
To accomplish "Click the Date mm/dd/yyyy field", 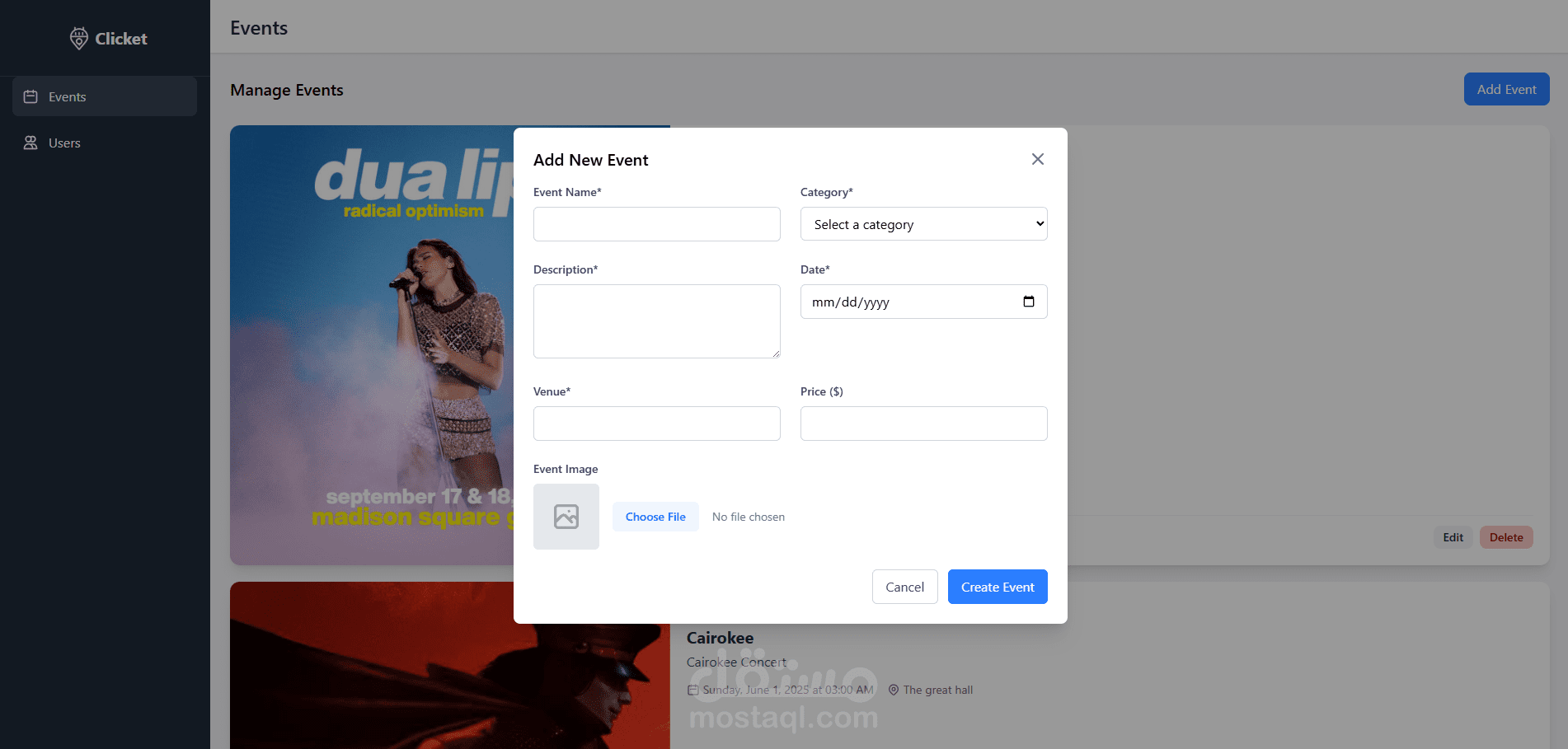I will coord(924,302).
